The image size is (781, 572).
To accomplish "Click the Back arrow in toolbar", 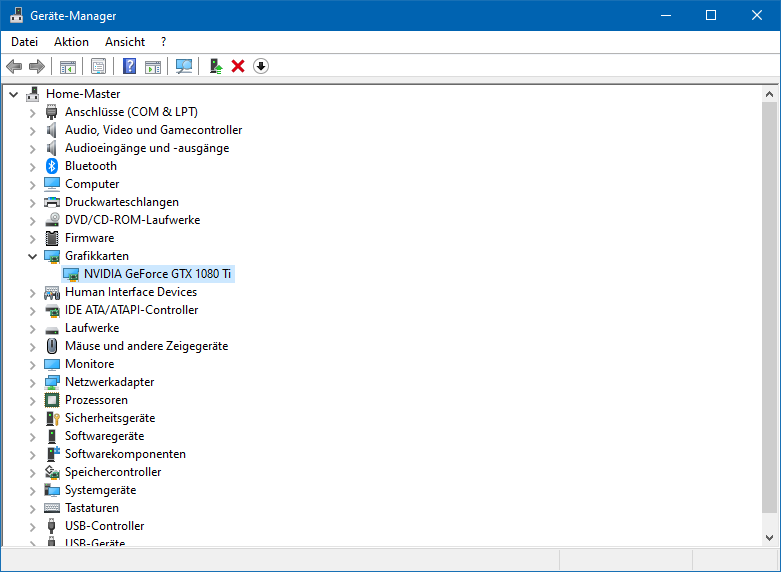I will (14, 66).
